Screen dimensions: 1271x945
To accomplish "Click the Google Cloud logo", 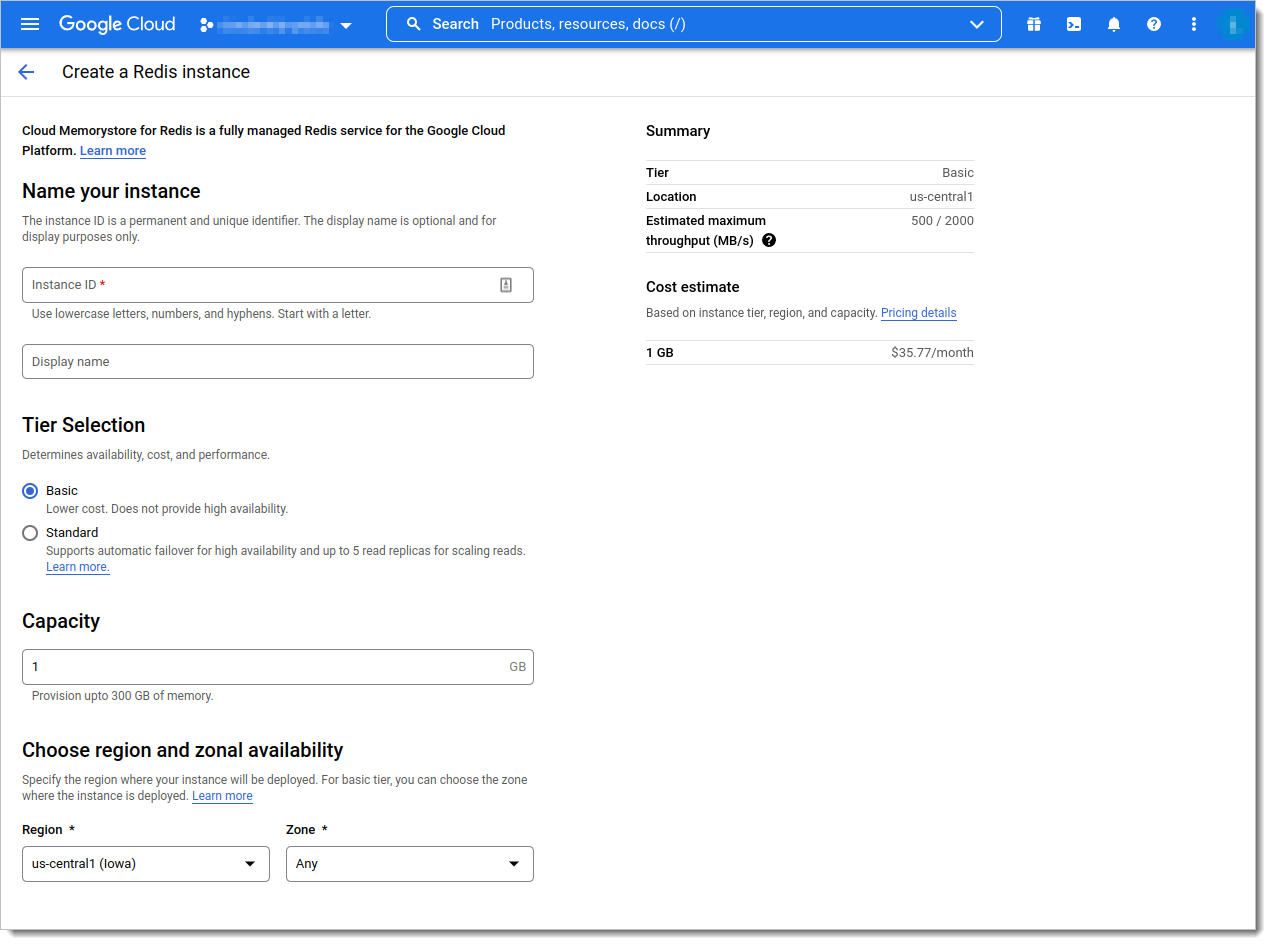I will (117, 24).
